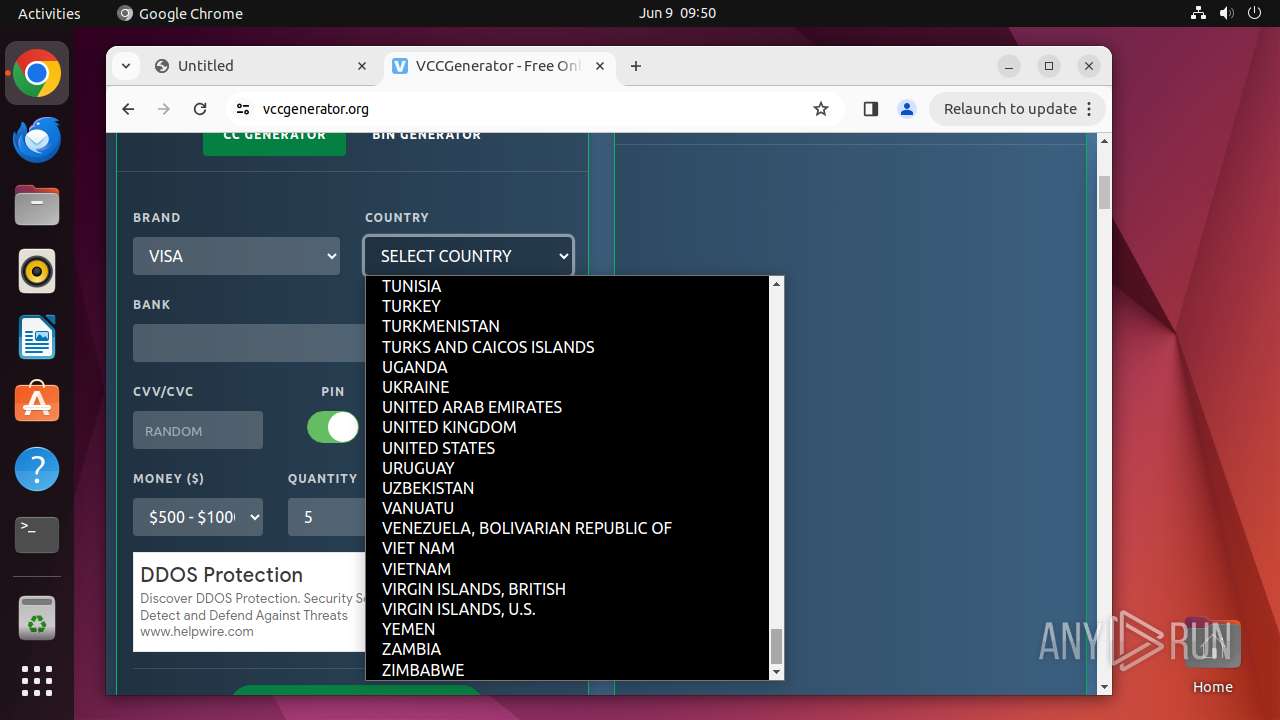The image size is (1280, 720).
Task: Focus the BANK input field
Action: [249, 343]
